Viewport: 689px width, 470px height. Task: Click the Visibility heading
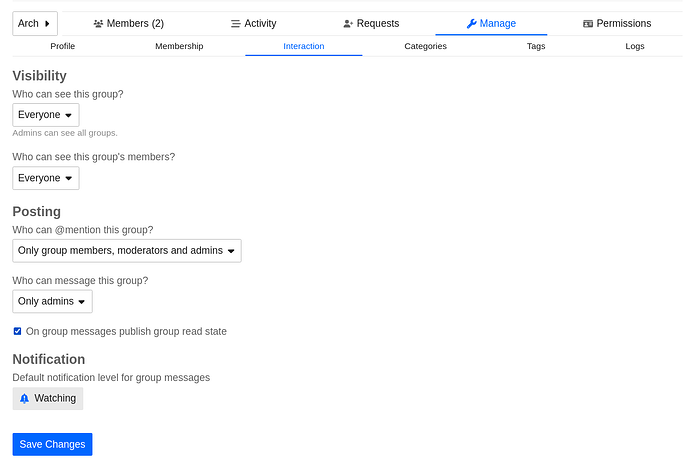[x=40, y=76]
